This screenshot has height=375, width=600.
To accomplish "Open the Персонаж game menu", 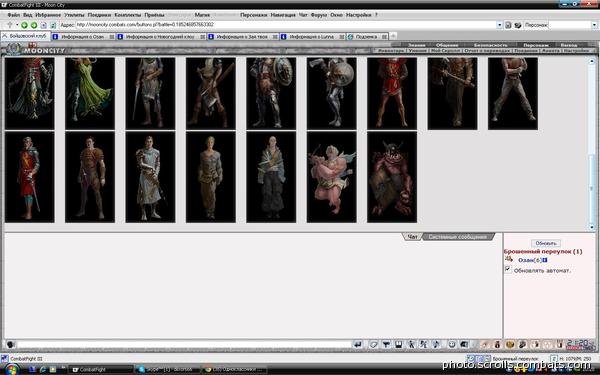I will (536, 45).
